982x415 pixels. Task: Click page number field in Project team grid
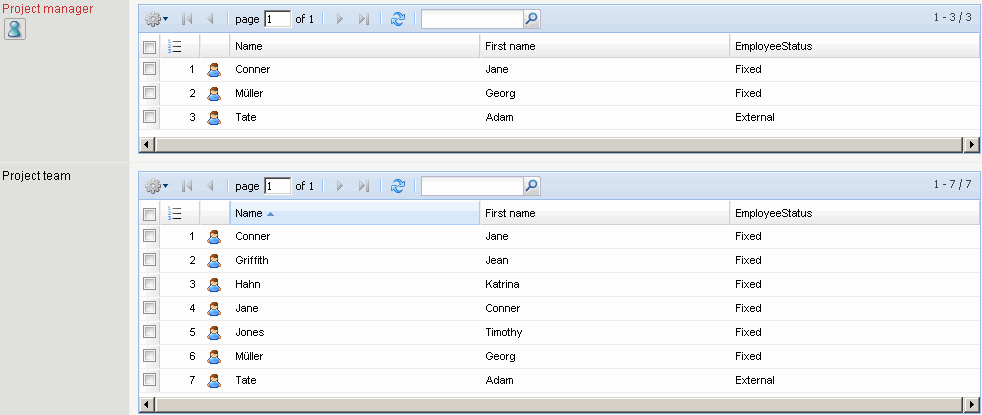[x=277, y=186]
